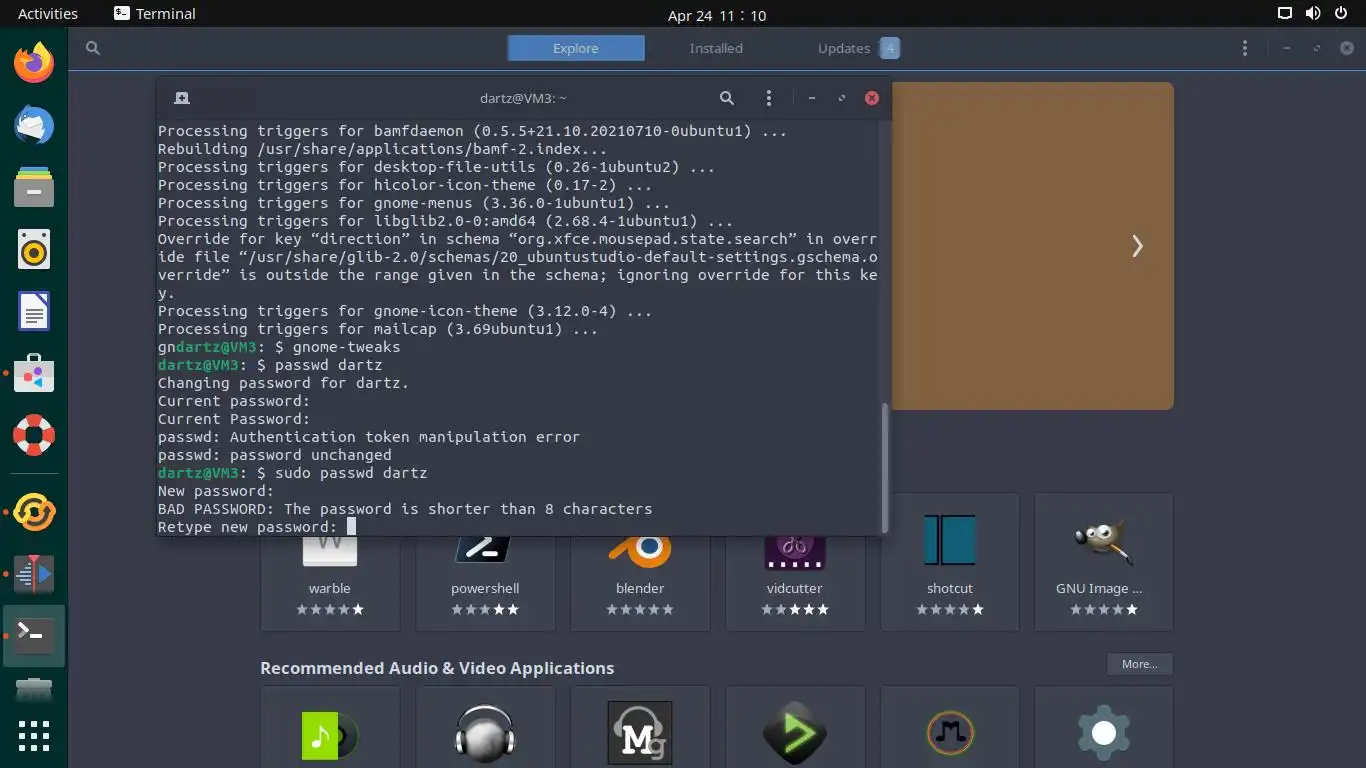
Task: Open the power menu in top bar
Action: (x=1341, y=14)
